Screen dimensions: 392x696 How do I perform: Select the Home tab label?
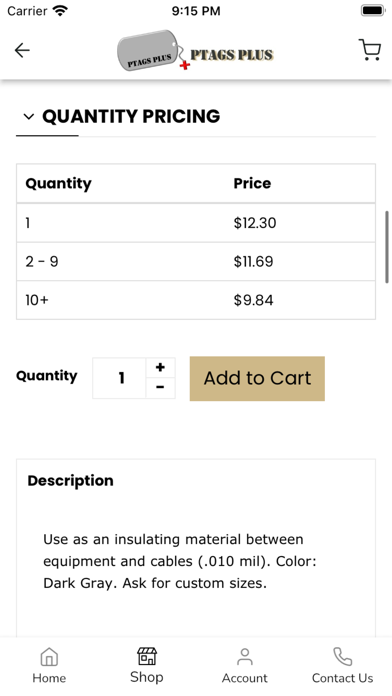pyautogui.click(x=49, y=678)
